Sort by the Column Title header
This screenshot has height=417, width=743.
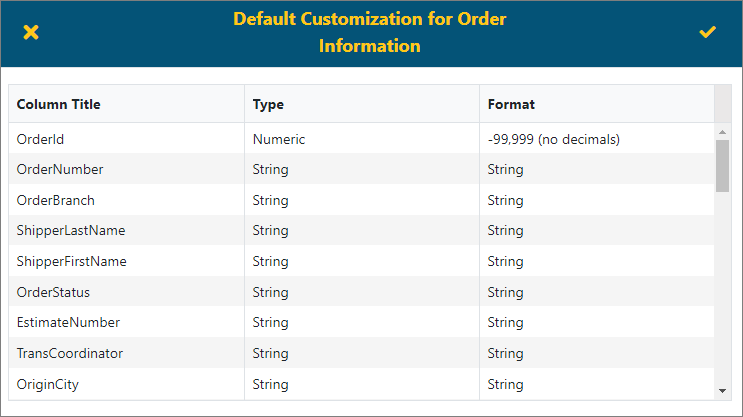point(59,104)
